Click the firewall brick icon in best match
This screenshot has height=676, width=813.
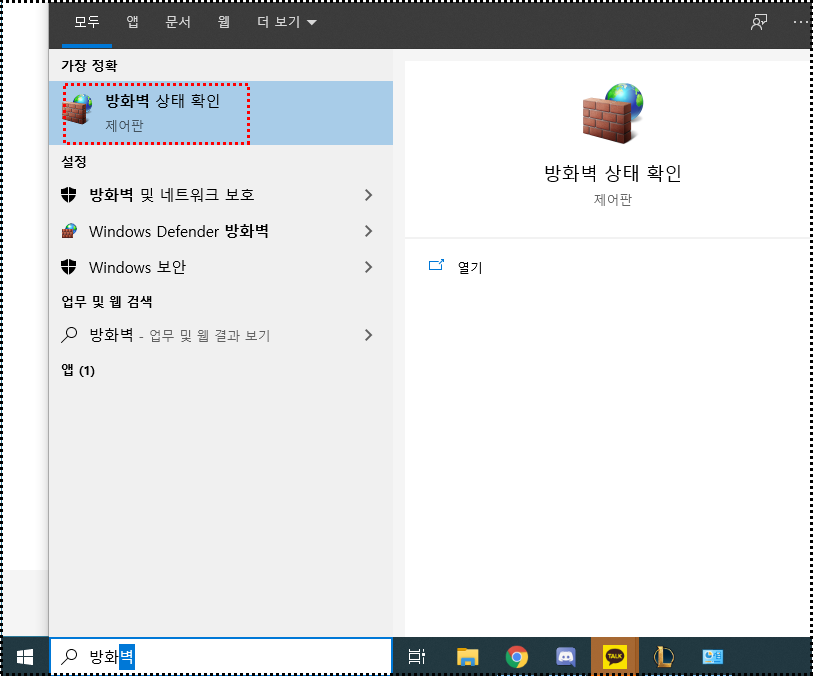(78, 109)
